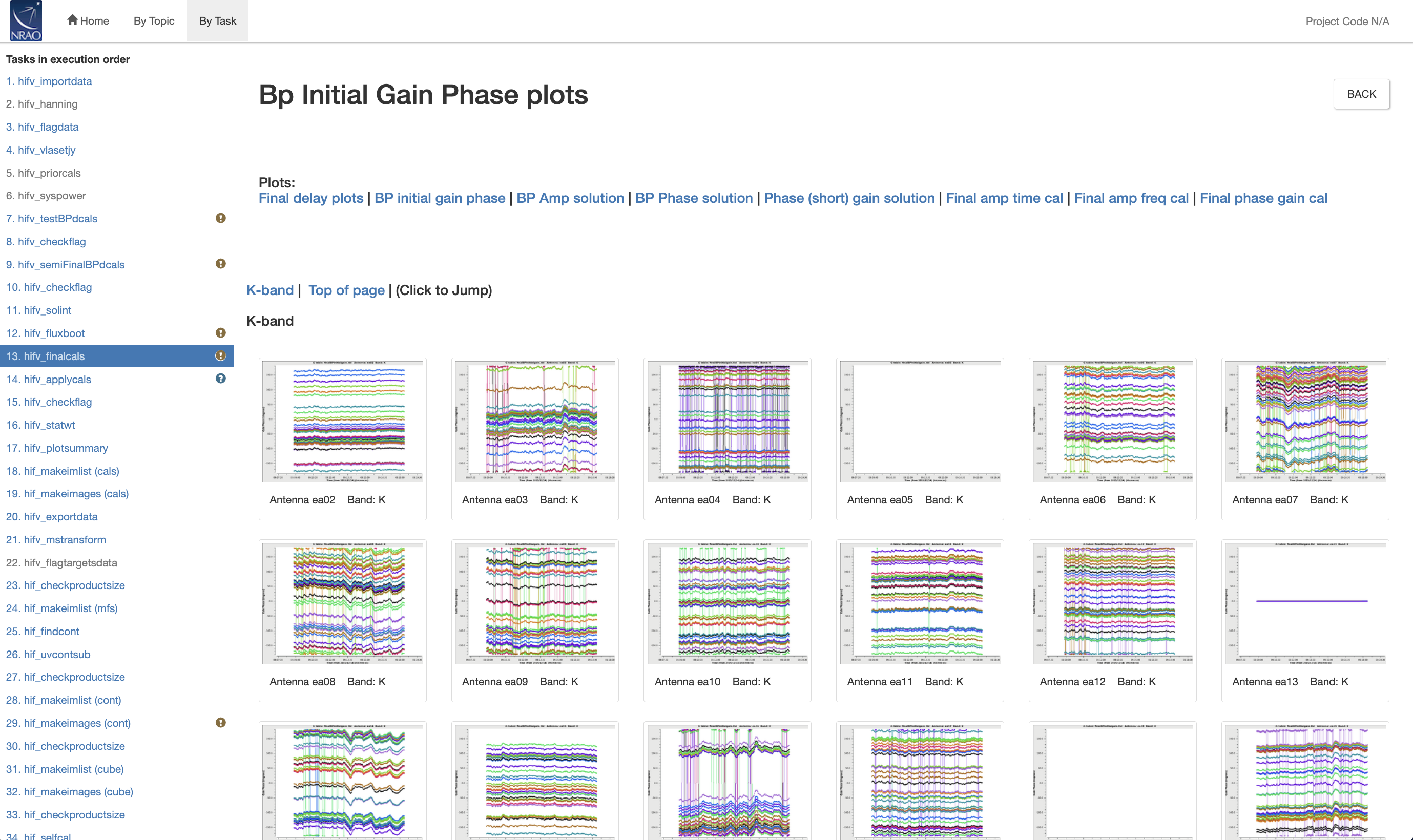Open Antenna ea03 plot thumbnail
Image resolution: width=1413 pixels, height=840 pixels.
[x=535, y=421]
